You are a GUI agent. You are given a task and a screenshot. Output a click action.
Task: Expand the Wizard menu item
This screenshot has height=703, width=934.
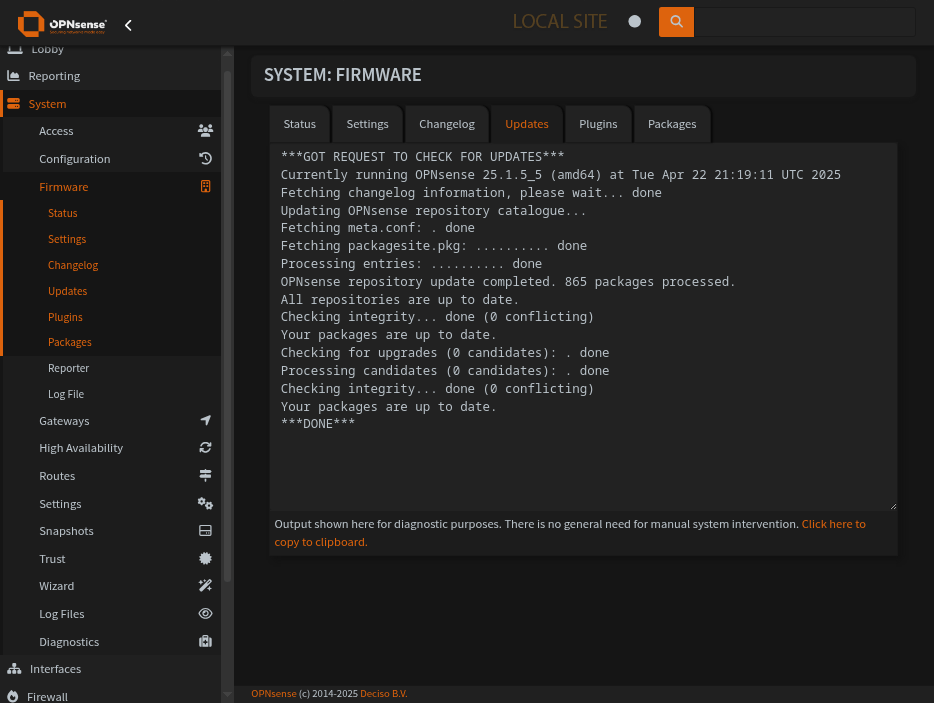pos(112,586)
